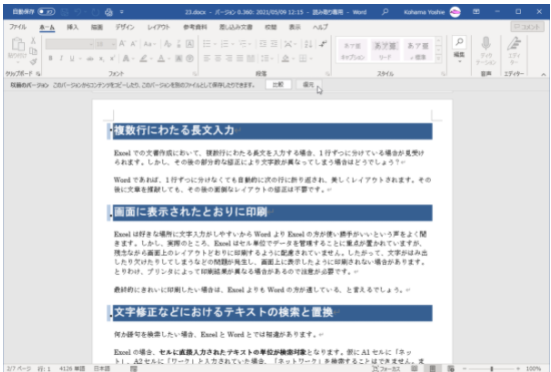Toggle Bold formatting
The width and height of the screenshot is (551, 372).
click(x=50, y=58)
